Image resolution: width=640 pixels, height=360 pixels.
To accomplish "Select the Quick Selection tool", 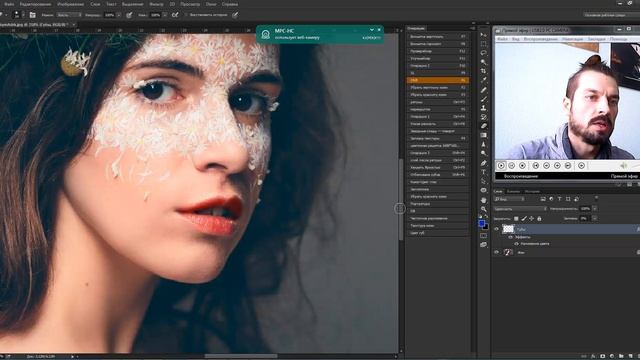I will point(484,62).
